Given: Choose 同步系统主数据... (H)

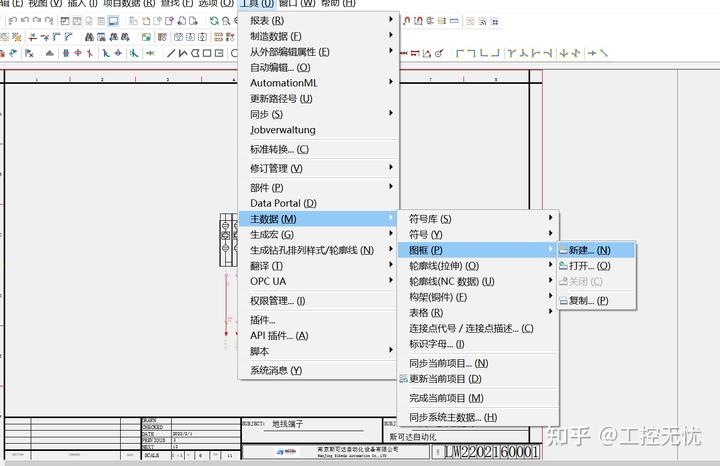Looking at the screenshot, I should click(477, 417).
